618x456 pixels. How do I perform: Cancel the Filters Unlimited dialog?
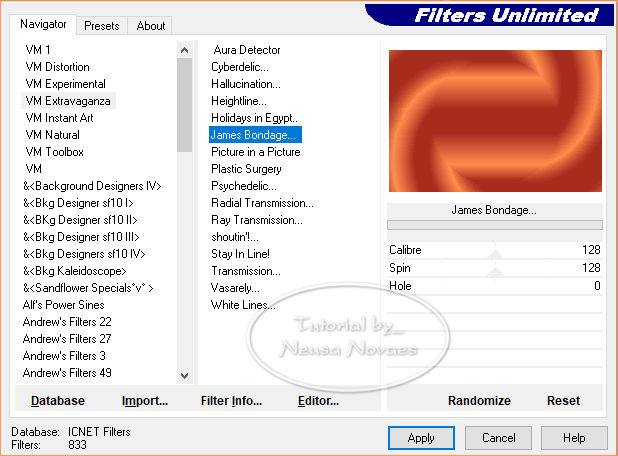[x=498, y=437]
